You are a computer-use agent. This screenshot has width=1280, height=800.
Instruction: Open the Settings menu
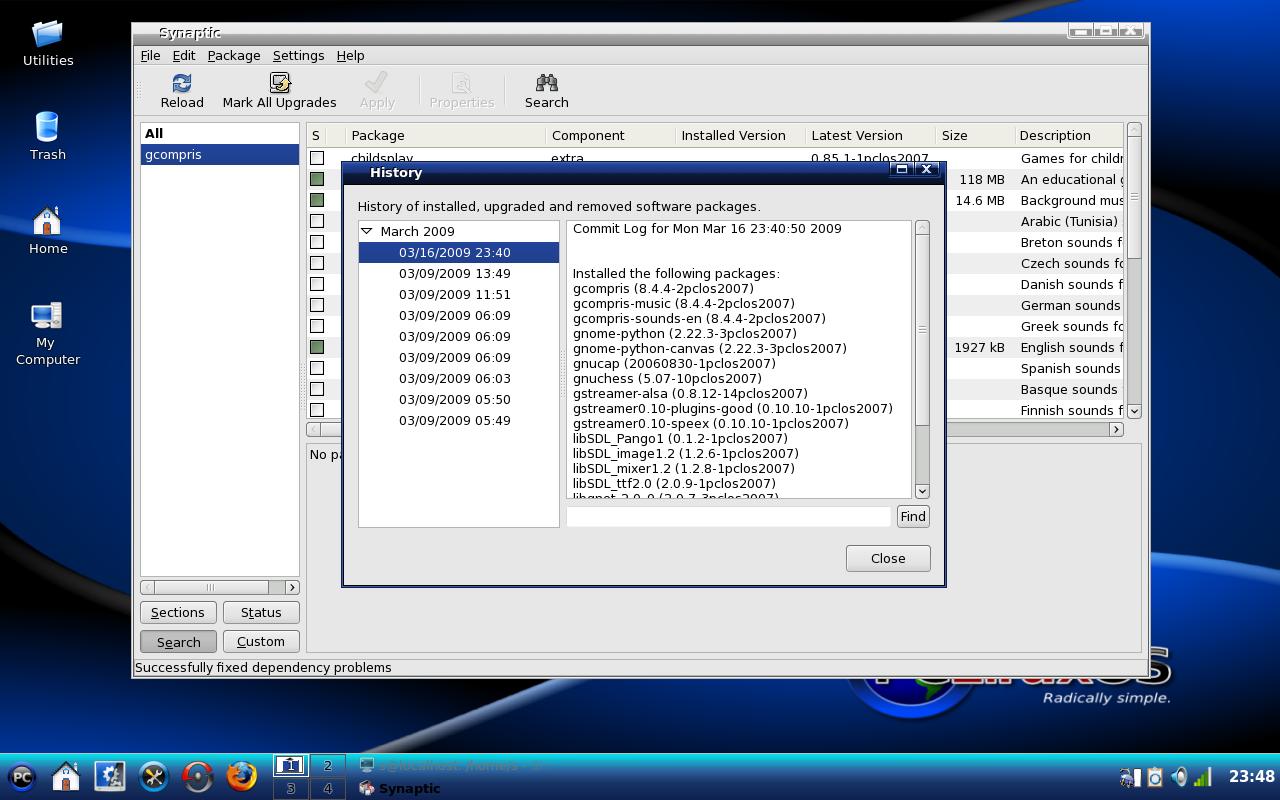[298, 55]
